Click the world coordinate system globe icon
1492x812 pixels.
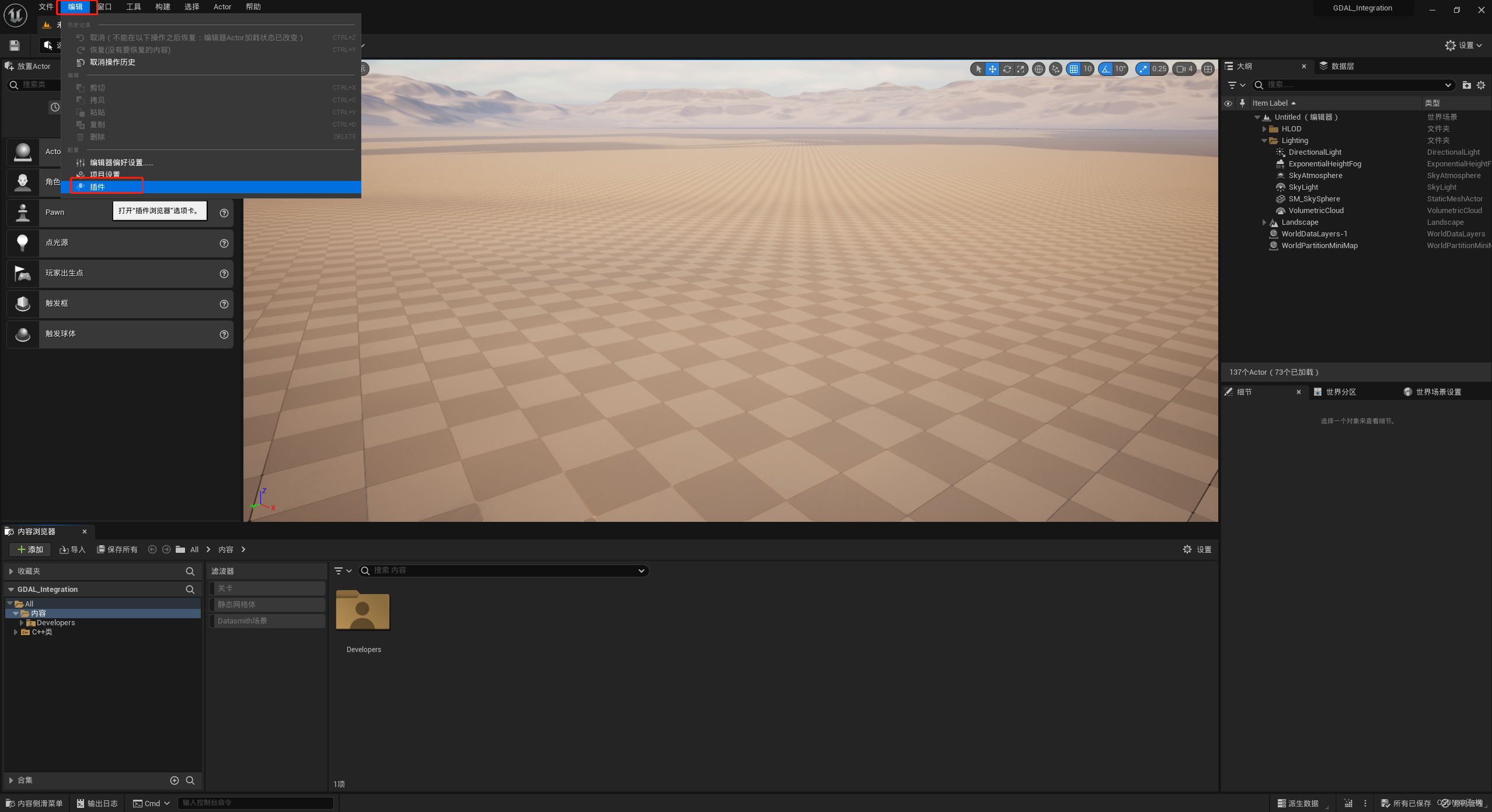[x=1038, y=69]
